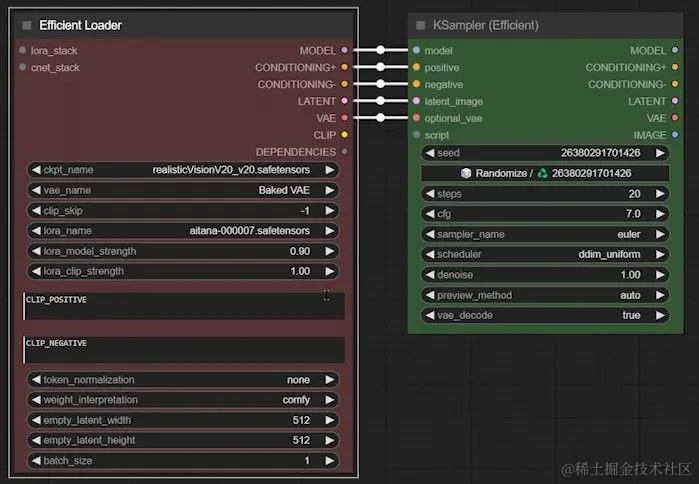
Task: Click the midpoint dot on the MODEL link
Action: click(x=380, y=50)
